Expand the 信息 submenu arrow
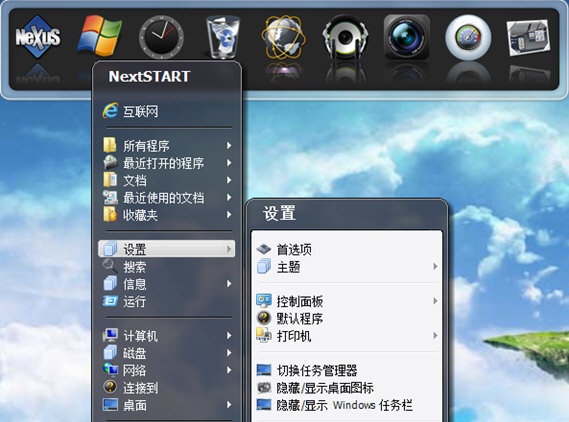Screen dimensions: 569x422 pyautogui.click(x=229, y=283)
